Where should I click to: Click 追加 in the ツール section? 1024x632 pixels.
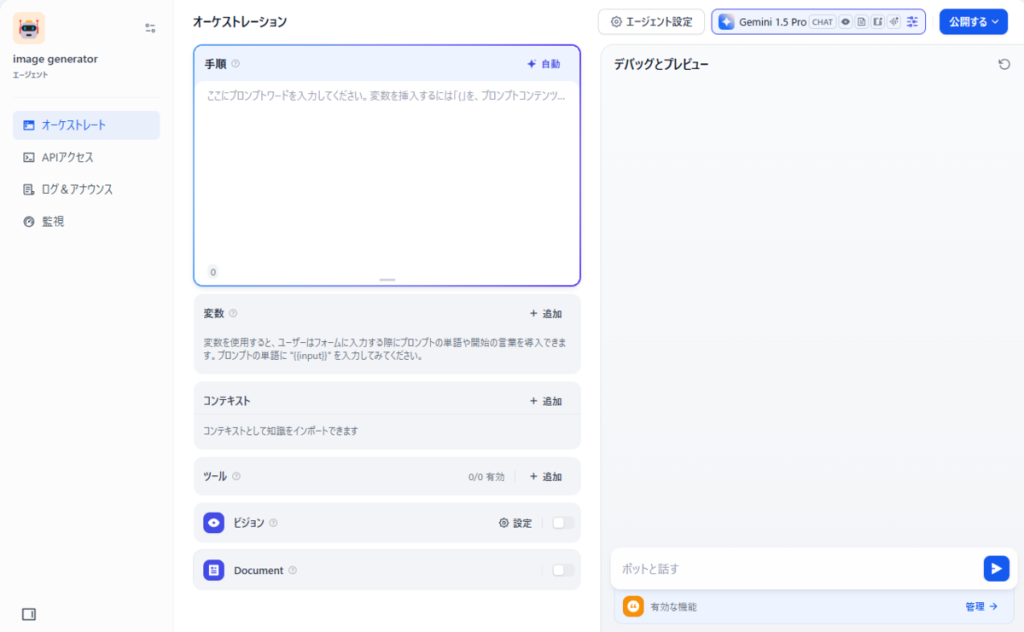click(545, 477)
